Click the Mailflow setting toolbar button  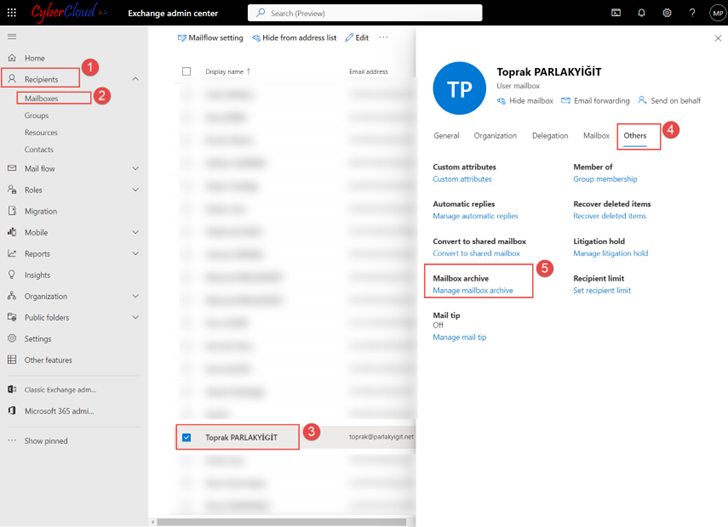pyautogui.click(x=210, y=38)
